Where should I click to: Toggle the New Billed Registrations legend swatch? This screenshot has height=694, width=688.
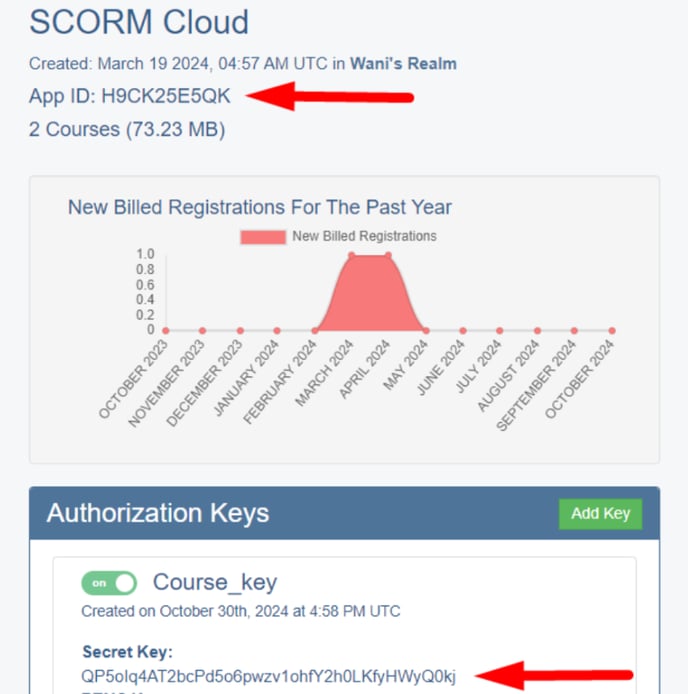[x=263, y=237]
